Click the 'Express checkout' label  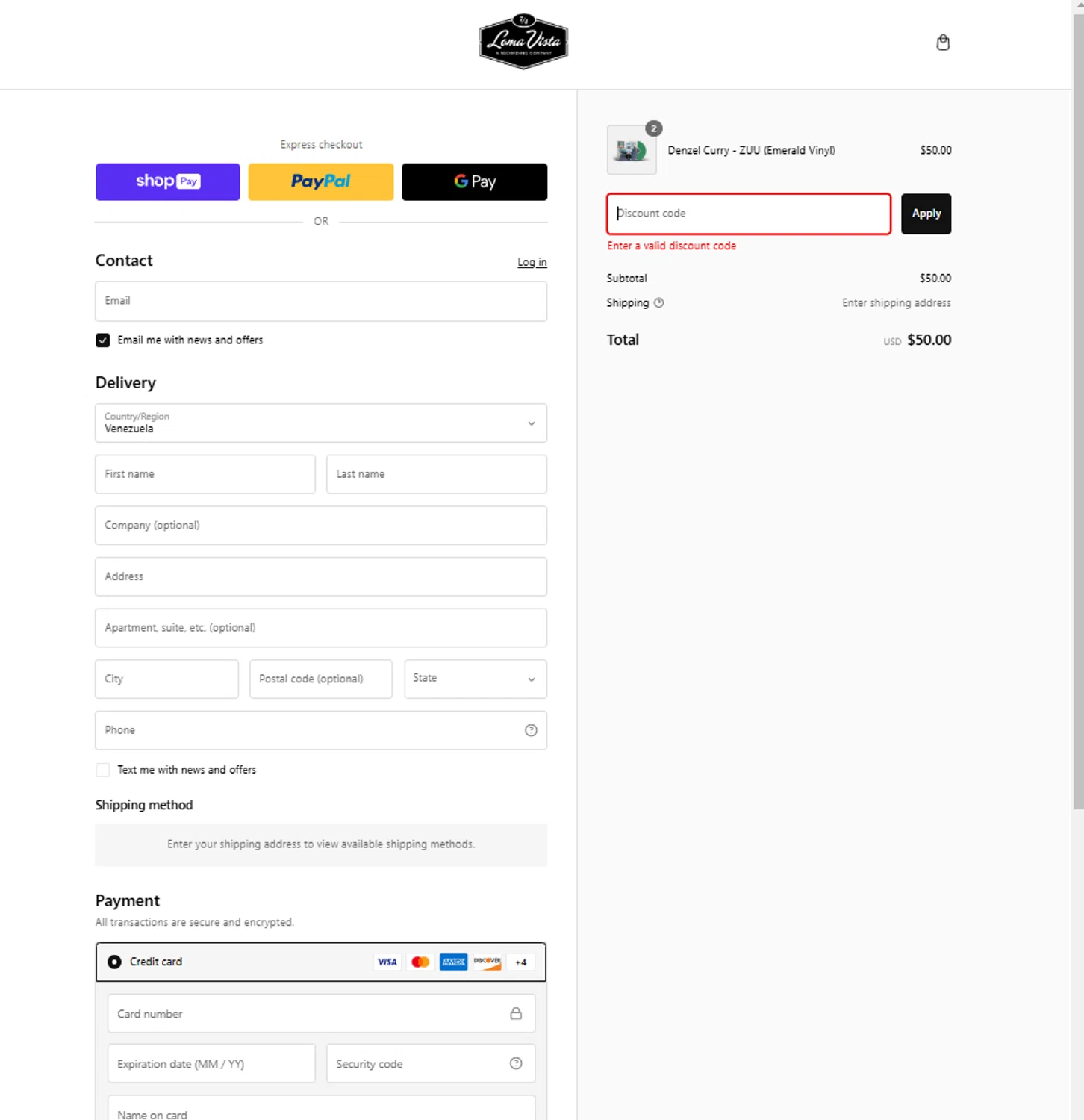pos(321,145)
